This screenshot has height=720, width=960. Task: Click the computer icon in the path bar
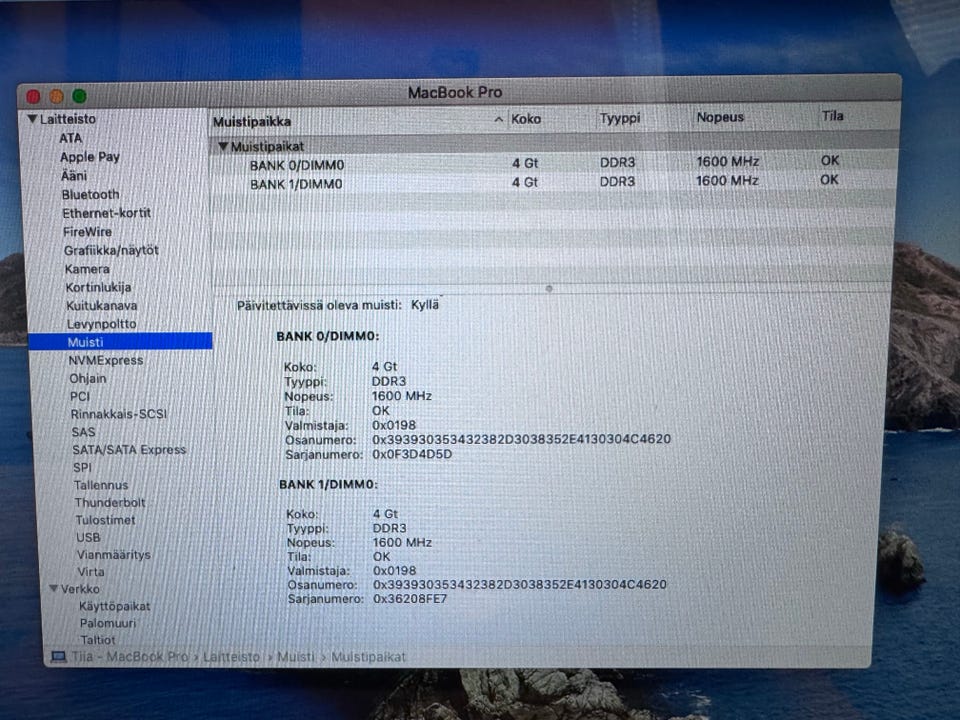point(58,657)
